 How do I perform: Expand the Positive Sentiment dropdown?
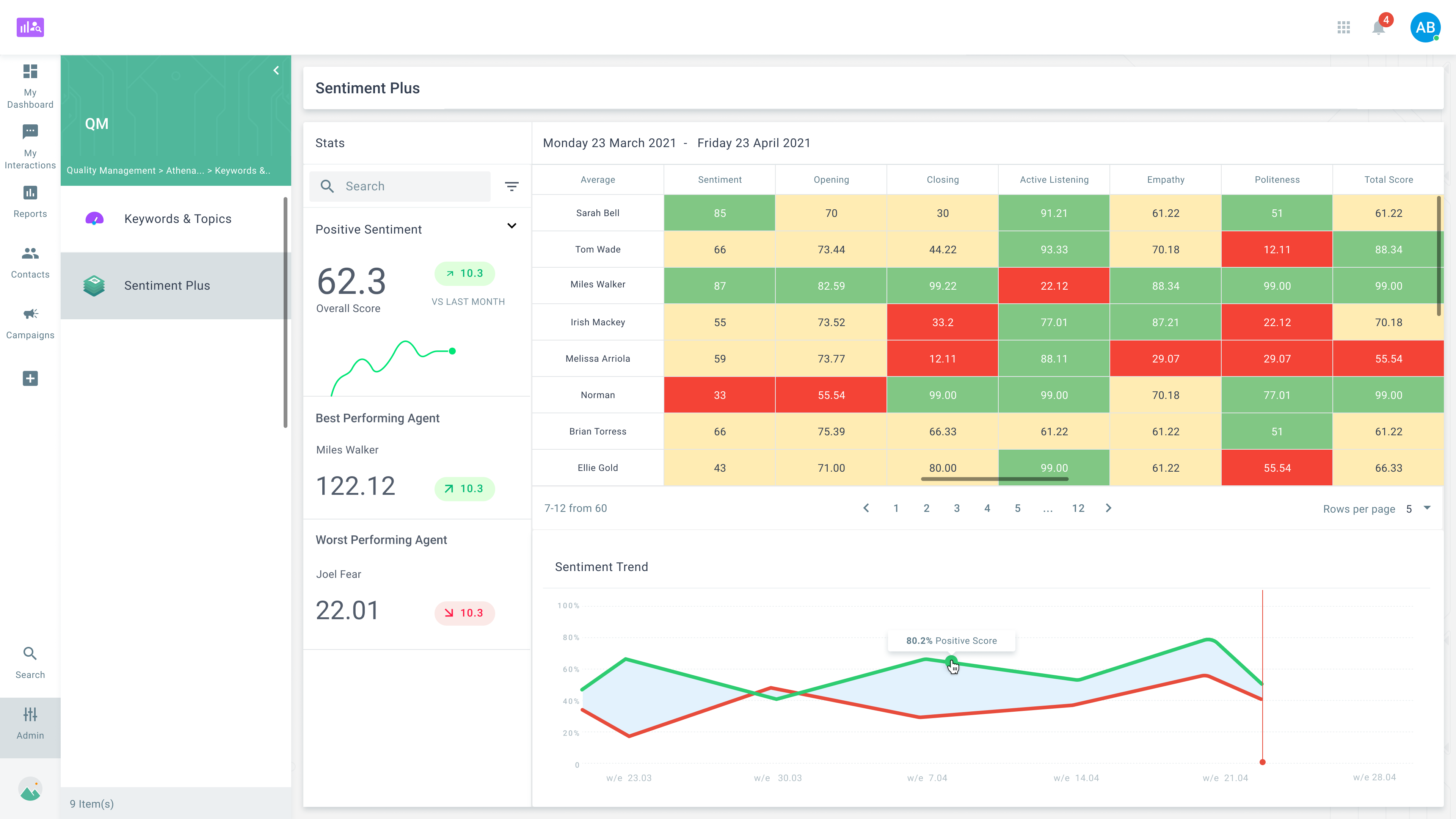click(x=511, y=226)
